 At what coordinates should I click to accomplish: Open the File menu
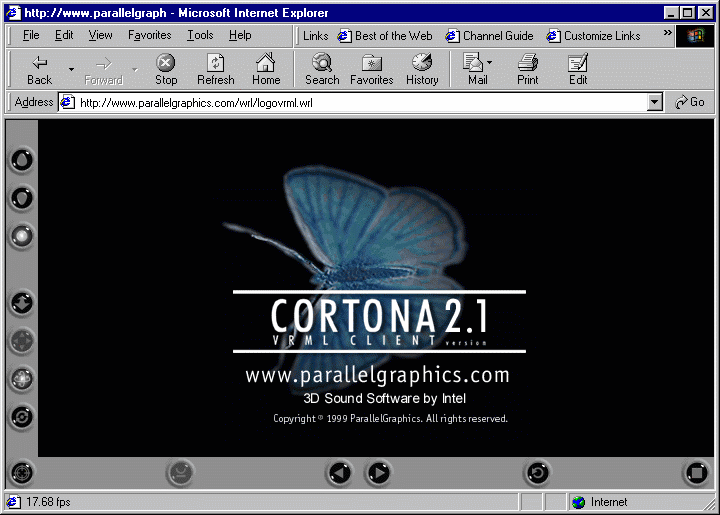coord(31,35)
